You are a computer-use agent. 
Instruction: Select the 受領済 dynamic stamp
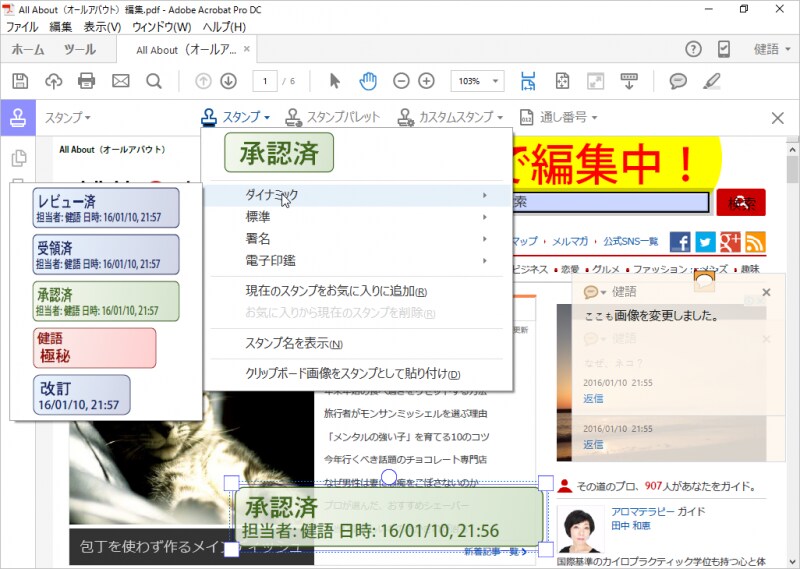[106, 255]
